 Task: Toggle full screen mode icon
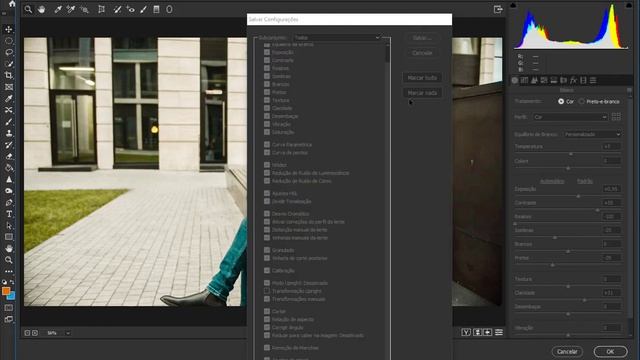tap(498, 9)
